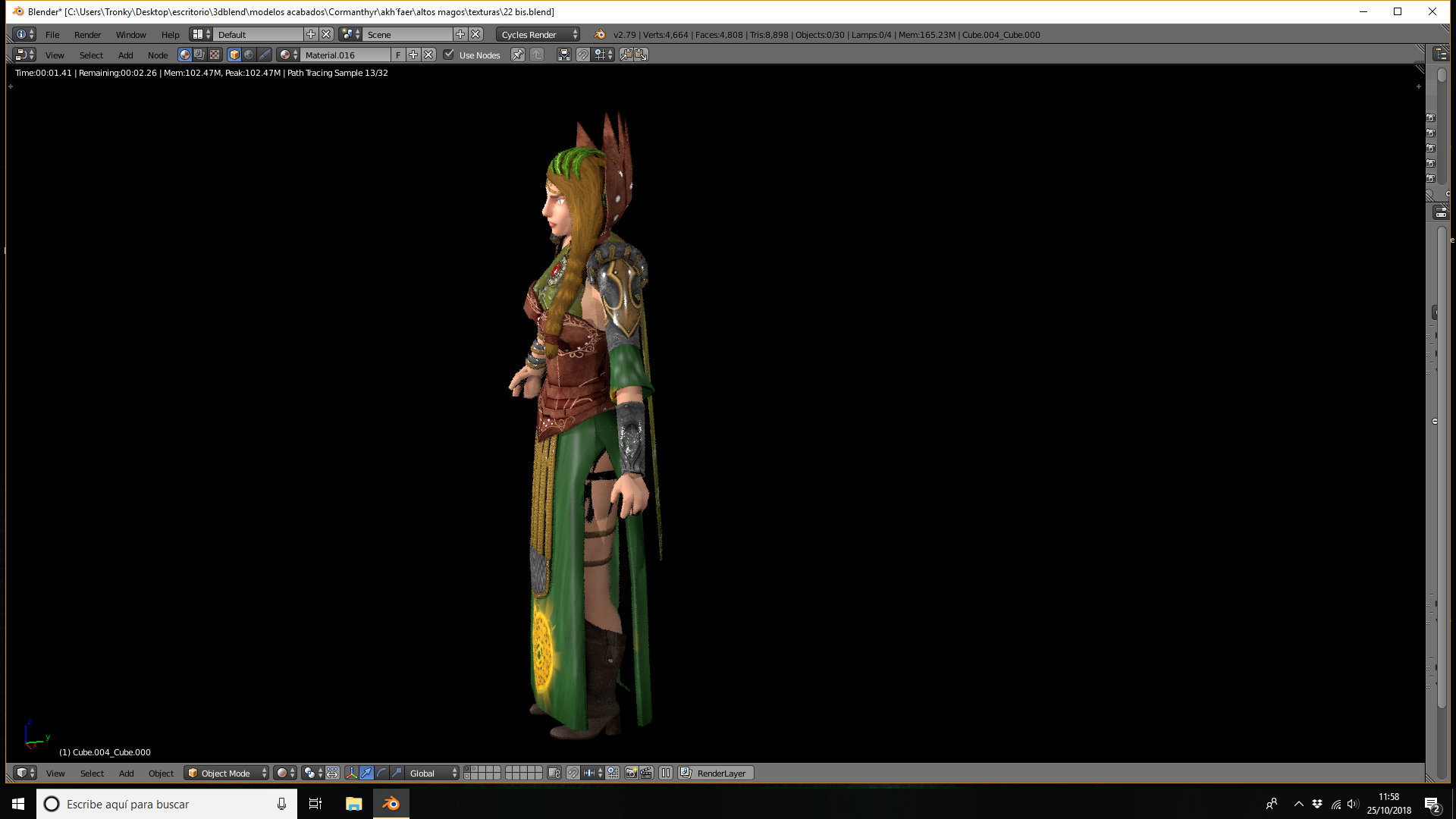Image resolution: width=1456 pixels, height=819 pixels.
Task: Copy selected nodes to clipboard icon
Action: 626,55
